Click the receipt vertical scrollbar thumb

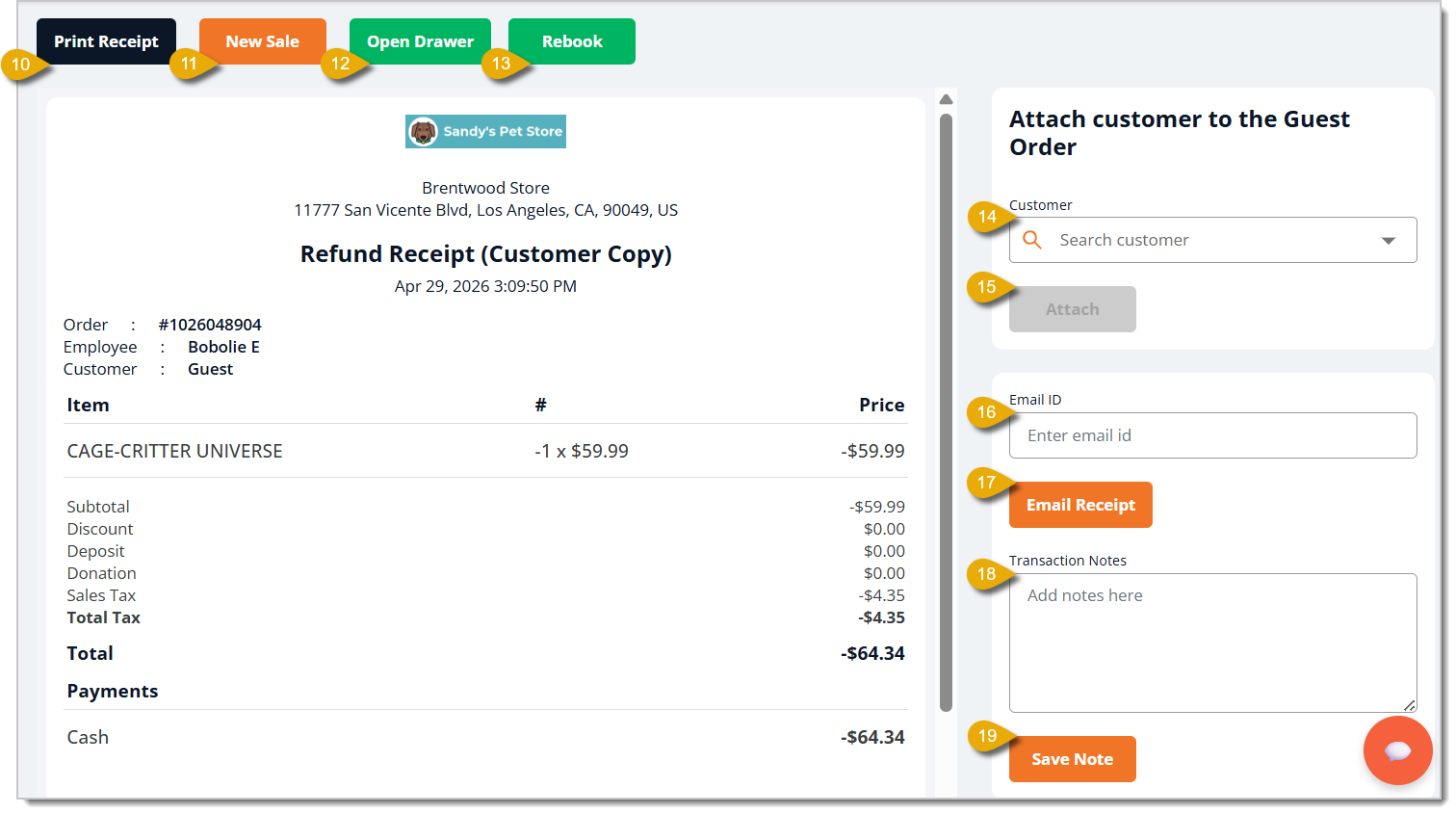(946, 412)
